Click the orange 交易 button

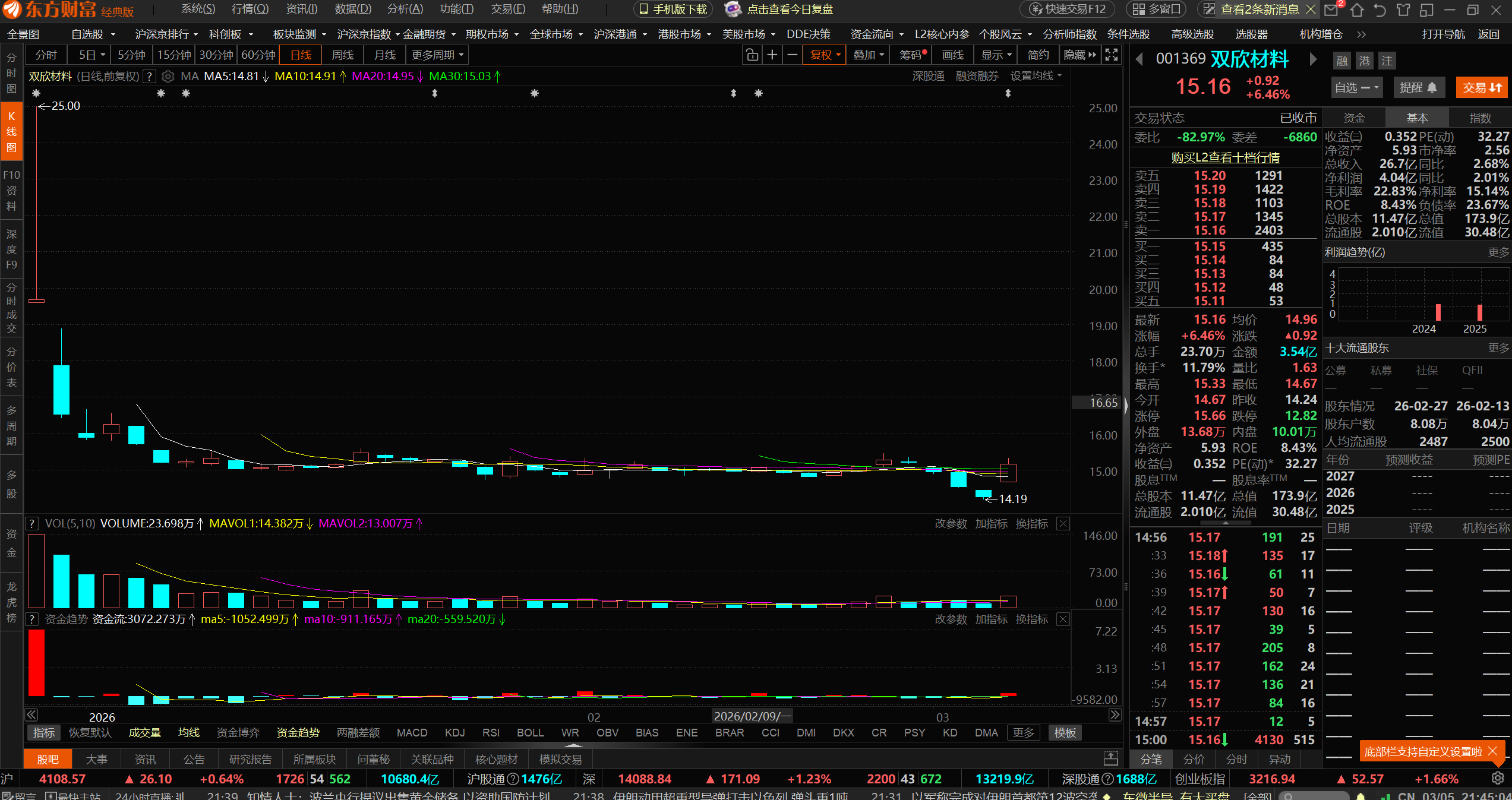(1482, 88)
